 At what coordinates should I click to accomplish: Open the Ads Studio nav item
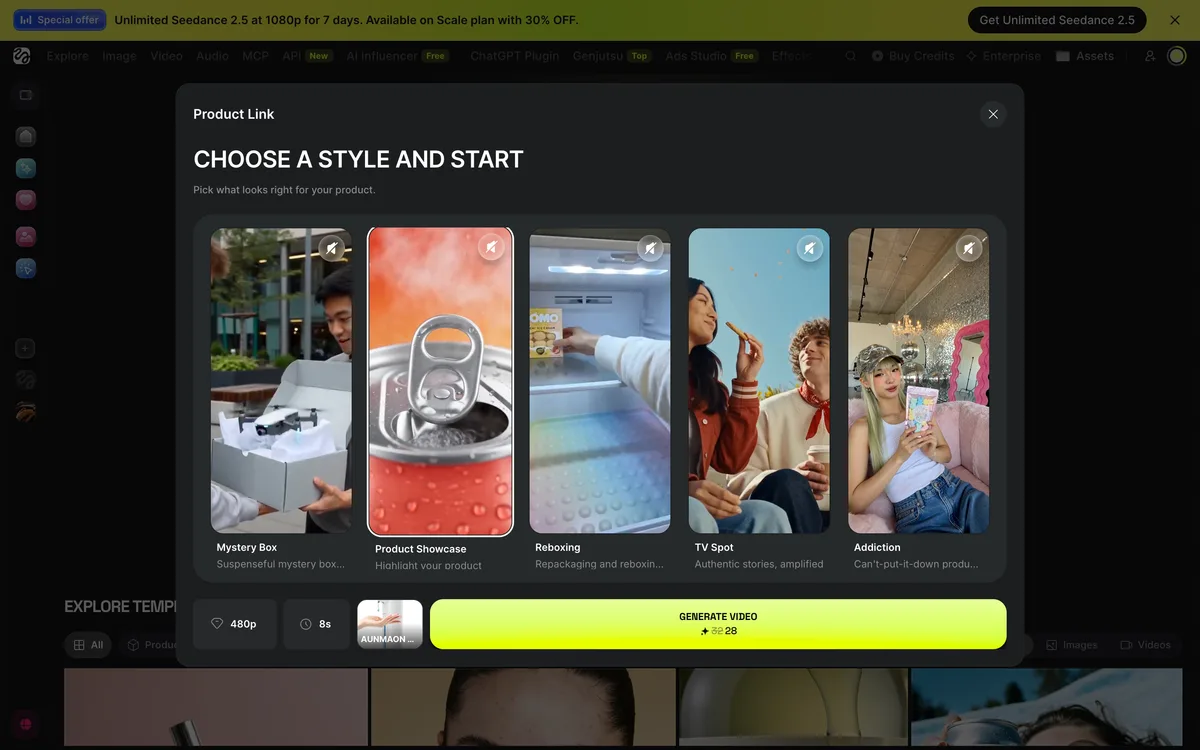711,56
